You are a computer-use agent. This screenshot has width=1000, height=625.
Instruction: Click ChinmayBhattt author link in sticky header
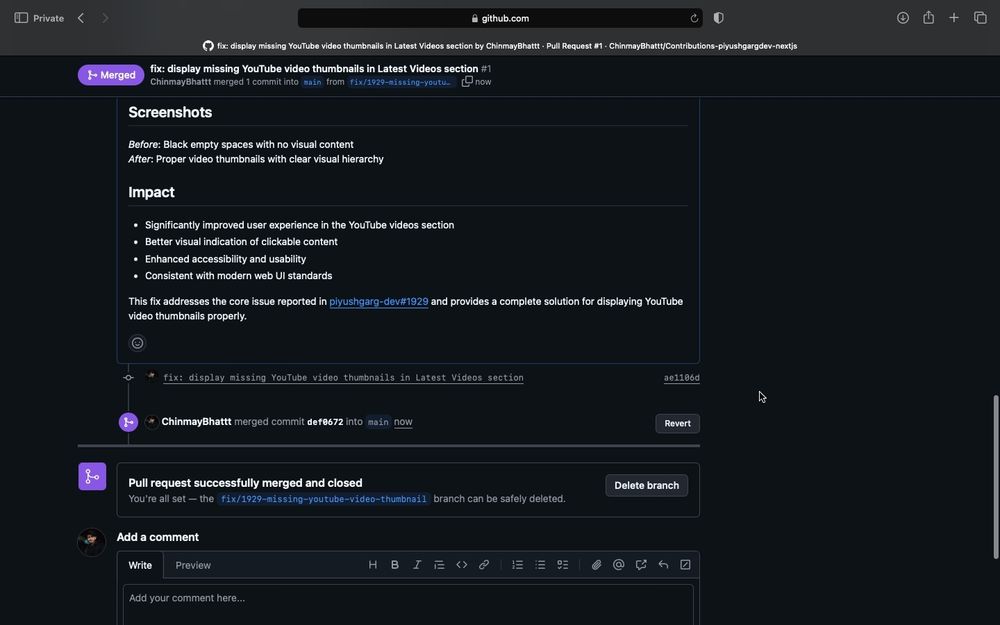180,82
